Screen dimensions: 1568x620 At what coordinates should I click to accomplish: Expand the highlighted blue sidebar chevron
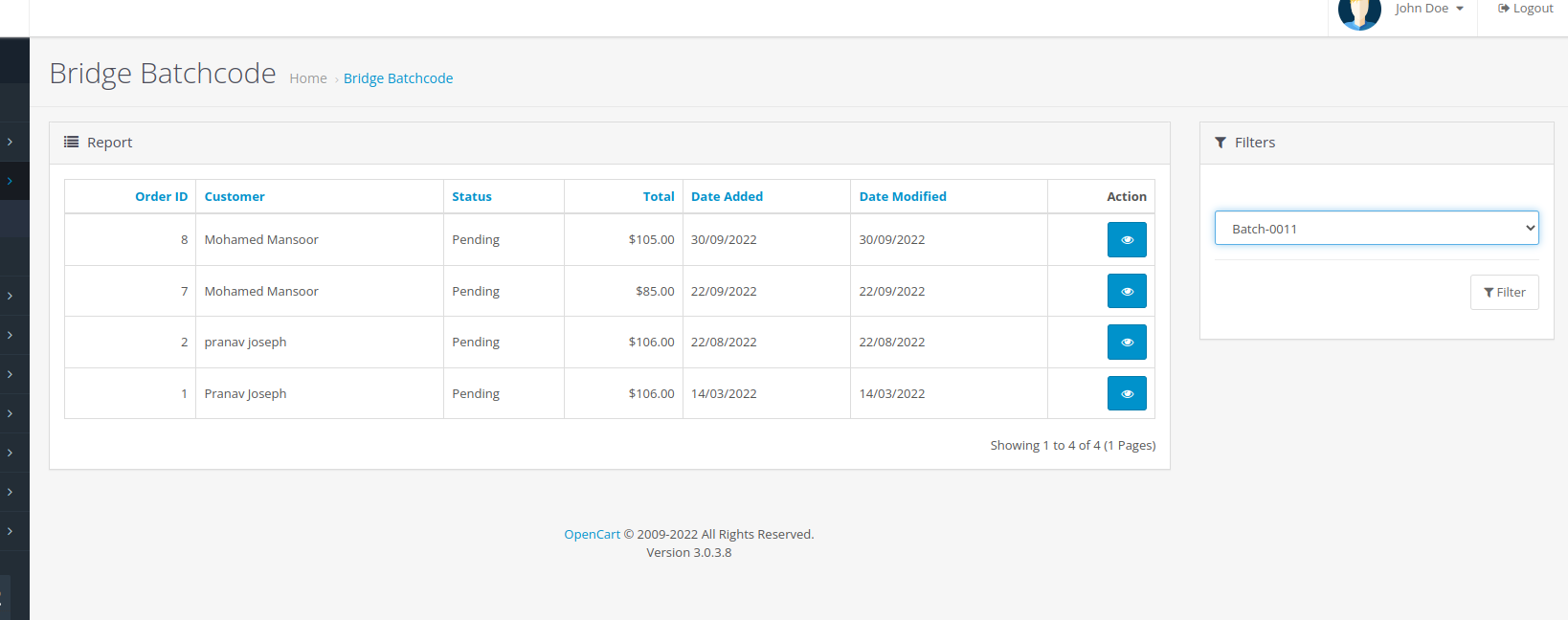pyautogui.click(x=11, y=181)
